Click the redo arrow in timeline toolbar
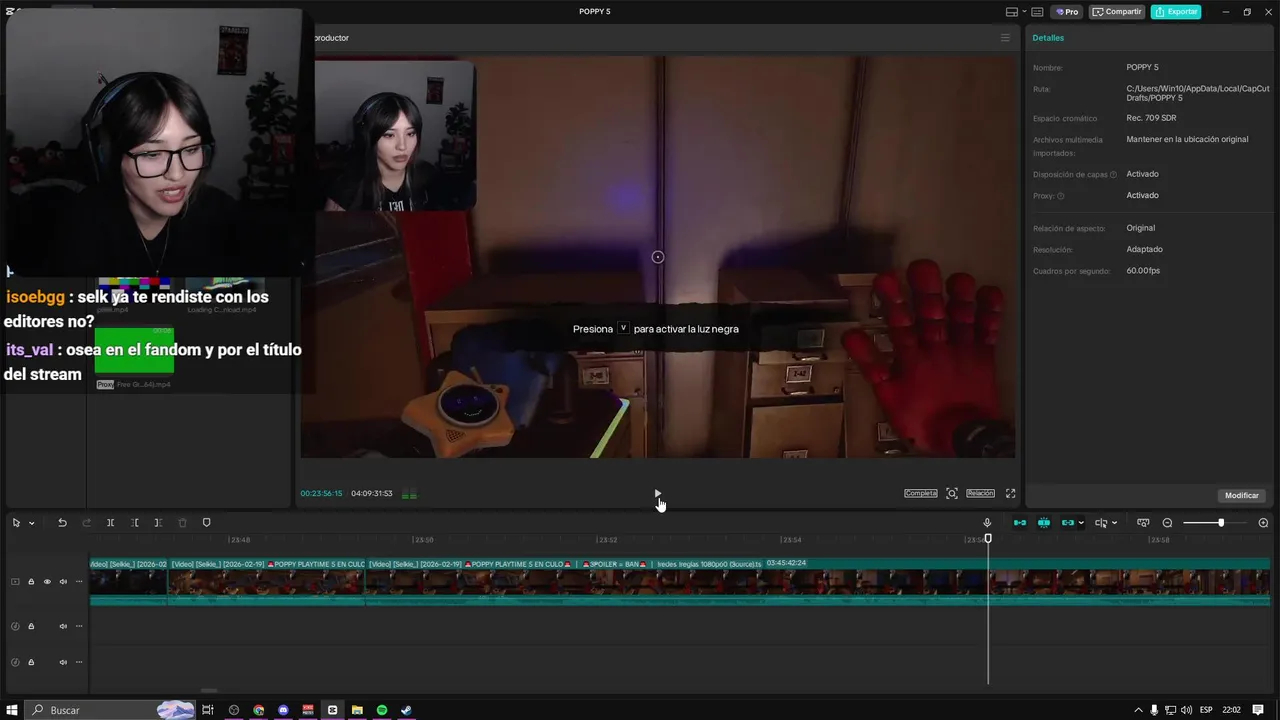This screenshot has height=720, width=1280. click(x=86, y=523)
